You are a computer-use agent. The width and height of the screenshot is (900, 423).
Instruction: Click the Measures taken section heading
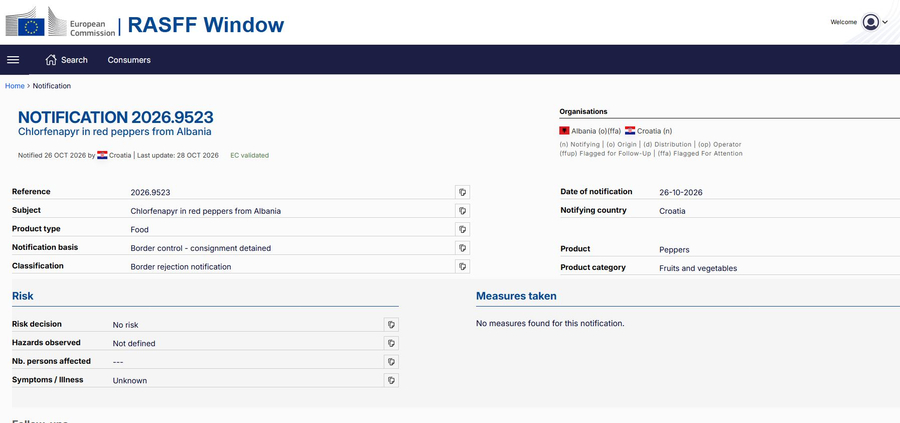pyautogui.click(x=516, y=296)
